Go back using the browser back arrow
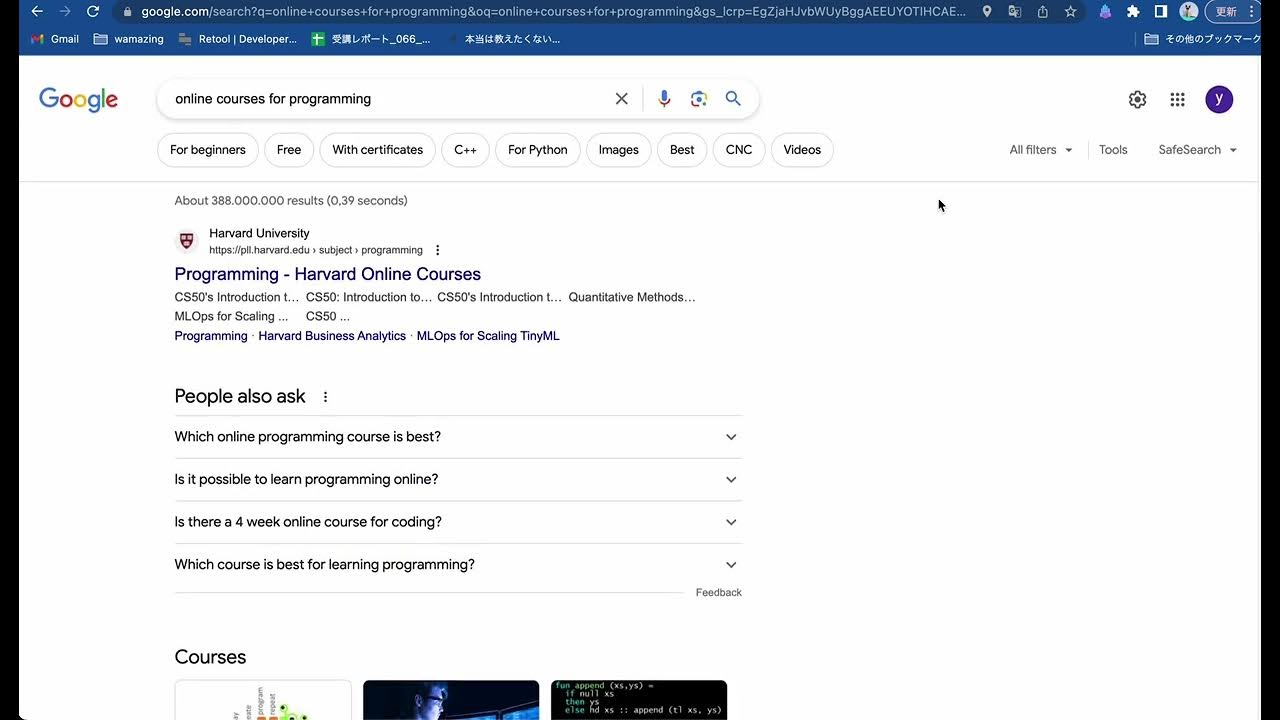 (x=37, y=11)
